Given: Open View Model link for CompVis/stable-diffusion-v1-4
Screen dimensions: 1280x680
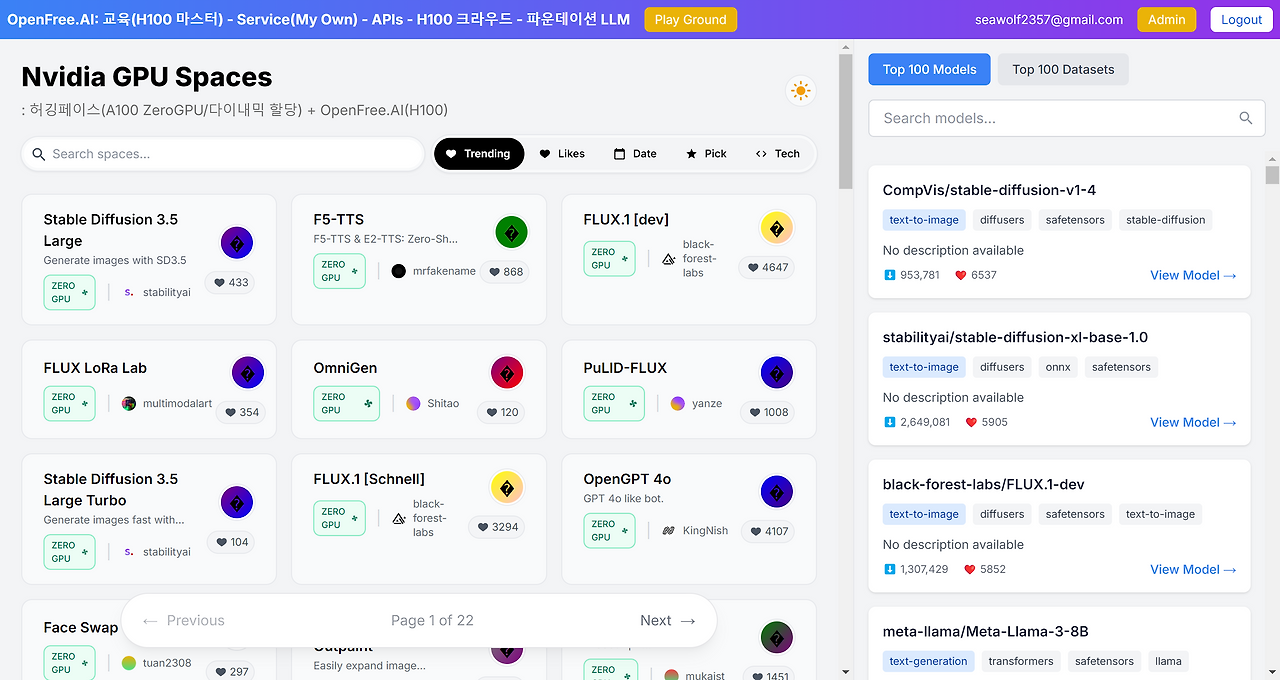Looking at the screenshot, I should (1193, 275).
